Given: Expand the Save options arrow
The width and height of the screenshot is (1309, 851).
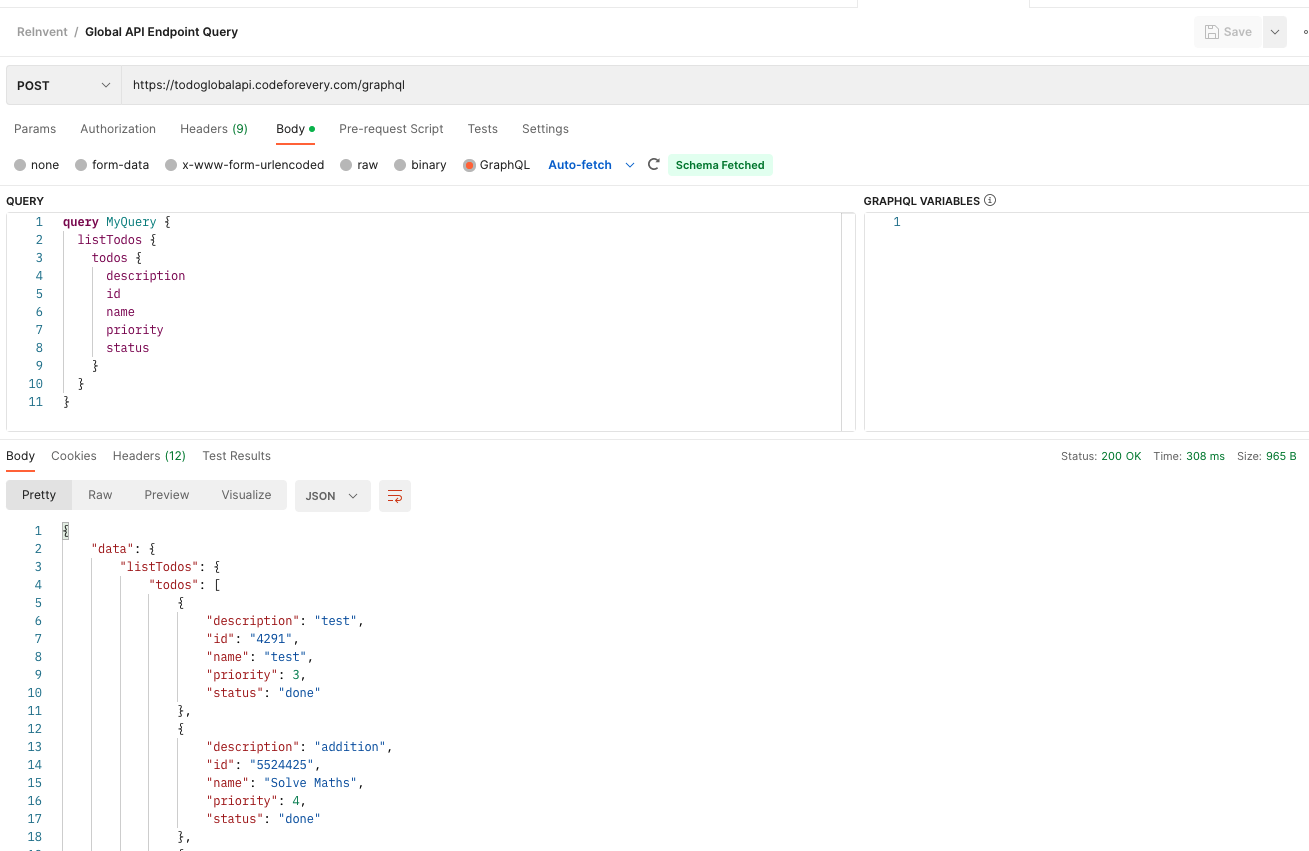Looking at the screenshot, I should 1275,32.
